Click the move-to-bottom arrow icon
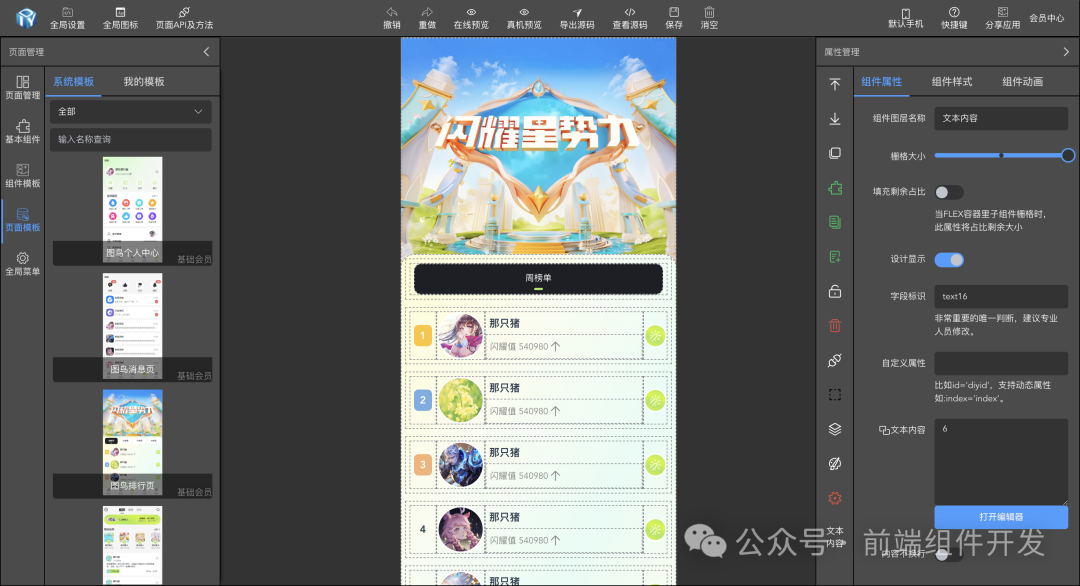1080x586 pixels. (x=835, y=118)
